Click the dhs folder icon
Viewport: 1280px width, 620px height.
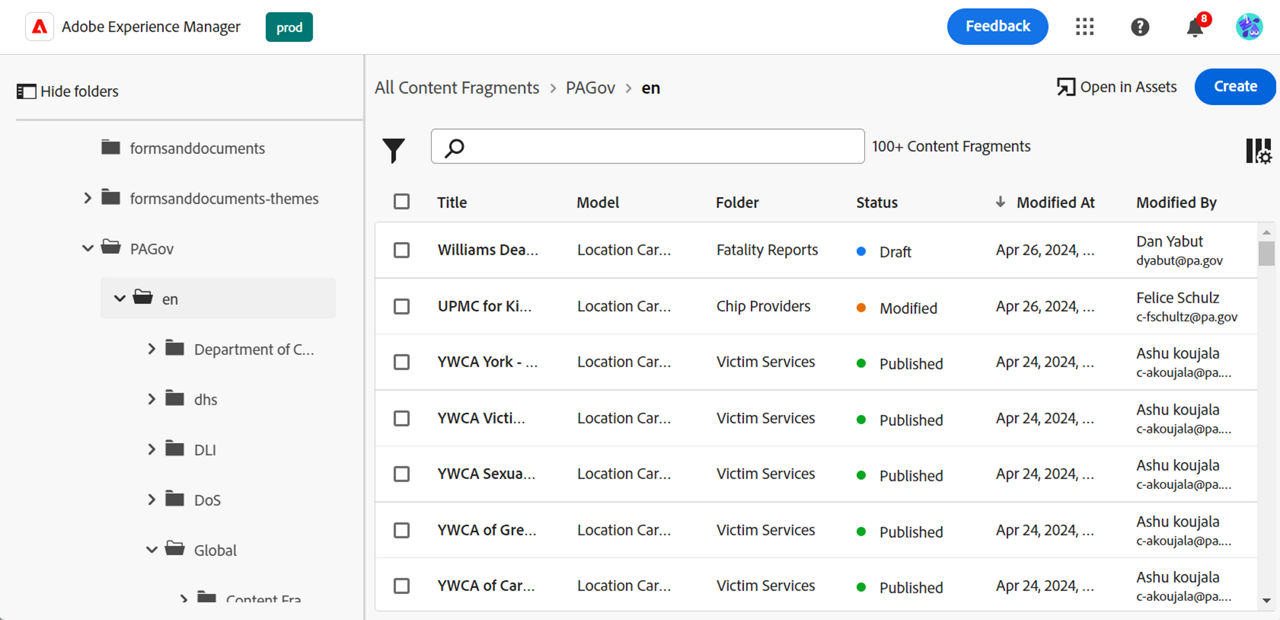pos(175,399)
